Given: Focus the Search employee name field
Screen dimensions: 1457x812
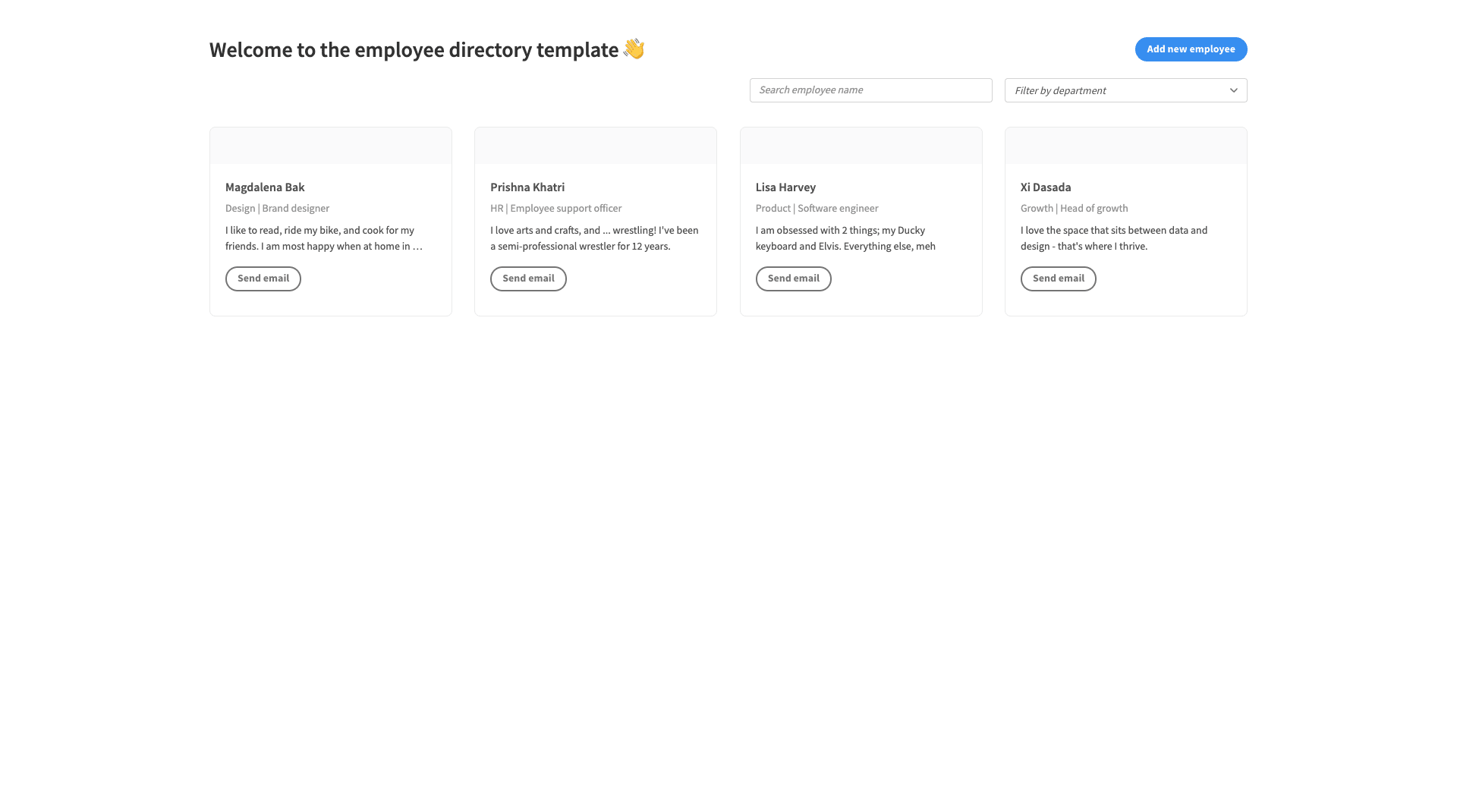Looking at the screenshot, I should click(x=870, y=90).
